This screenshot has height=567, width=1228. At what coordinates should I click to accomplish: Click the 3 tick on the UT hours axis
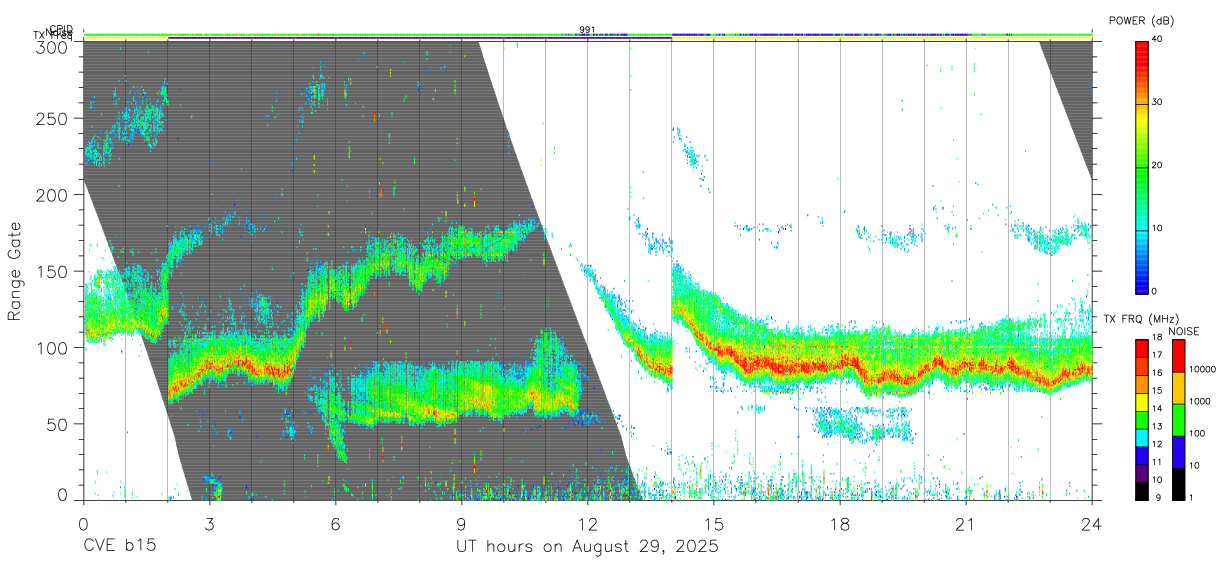(x=209, y=523)
